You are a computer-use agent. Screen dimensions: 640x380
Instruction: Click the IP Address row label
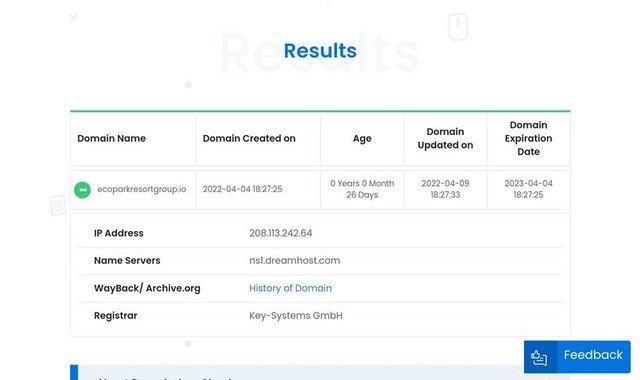[x=118, y=233]
